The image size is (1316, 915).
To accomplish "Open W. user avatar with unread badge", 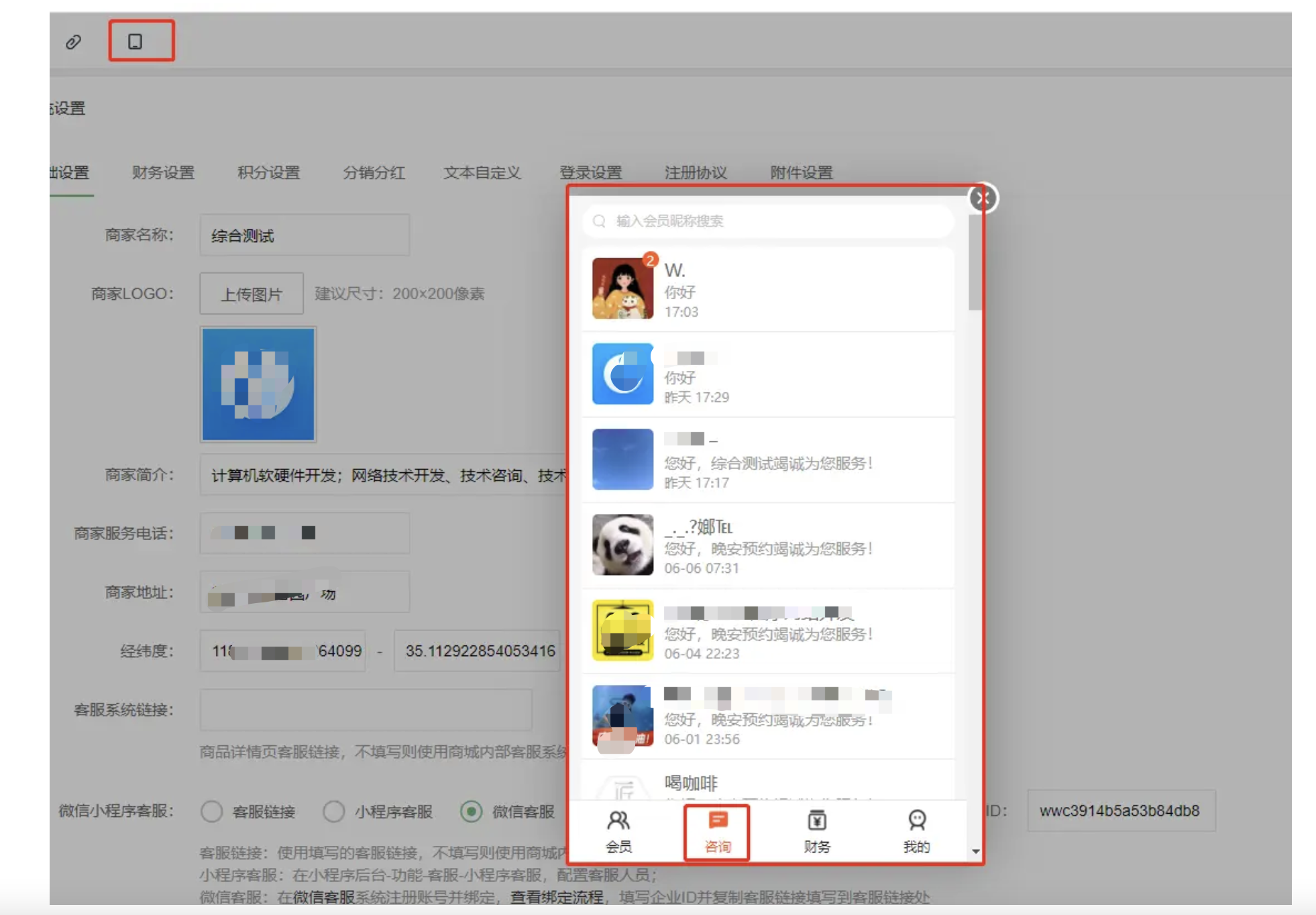I will point(622,288).
